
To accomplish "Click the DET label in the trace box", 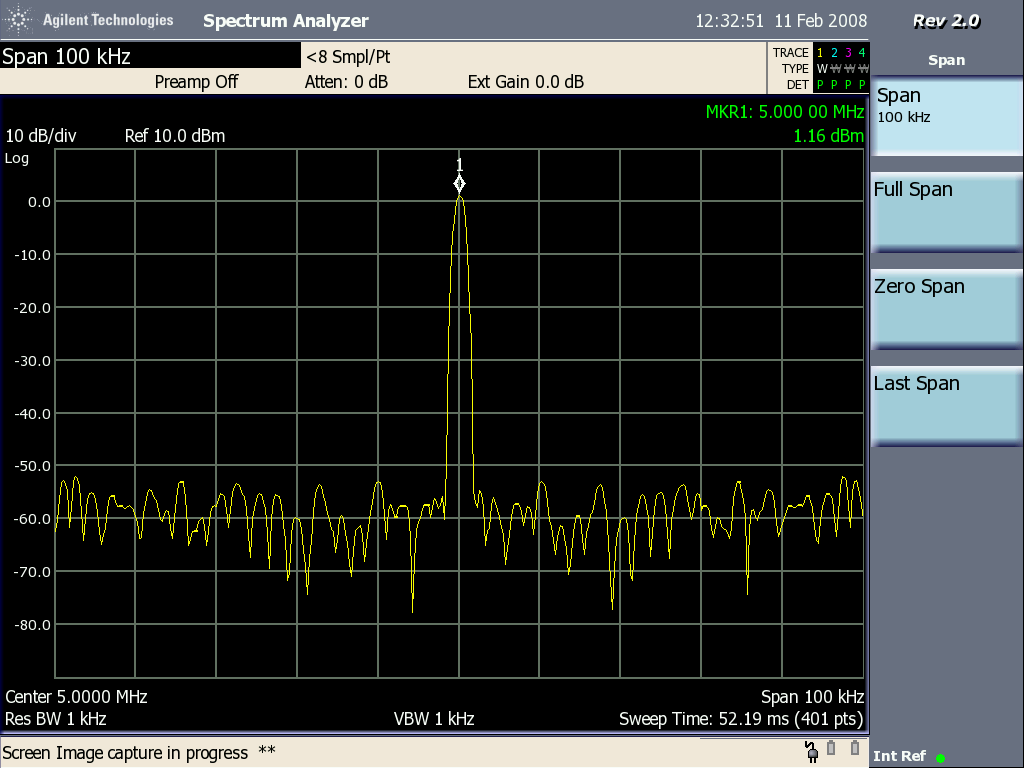I will (x=797, y=85).
